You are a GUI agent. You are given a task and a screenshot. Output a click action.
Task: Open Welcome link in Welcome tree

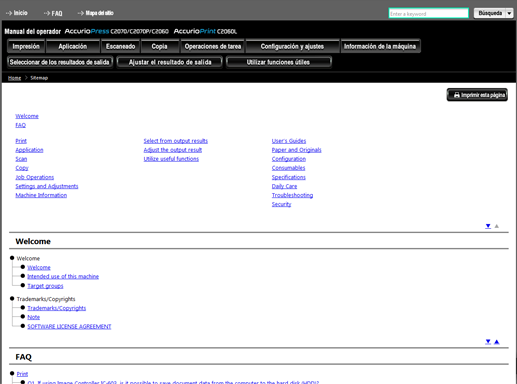pyautogui.click(x=39, y=268)
